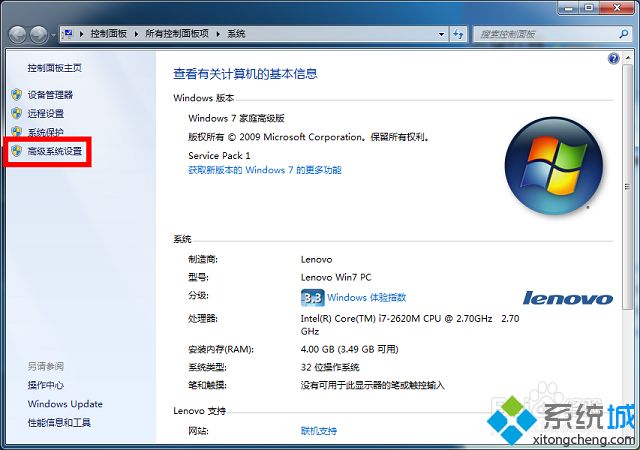Open Help via blue question mark
This screenshot has height=450, width=640.
click(613, 59)
